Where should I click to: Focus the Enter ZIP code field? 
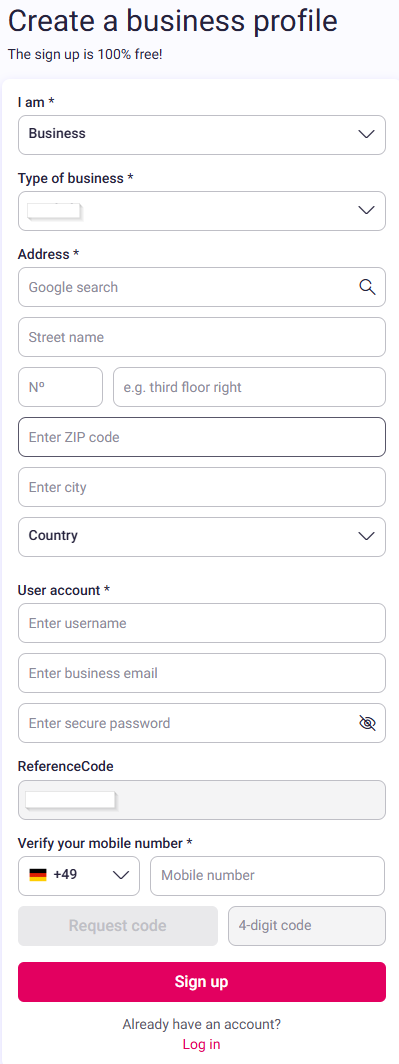coord(202,437)
